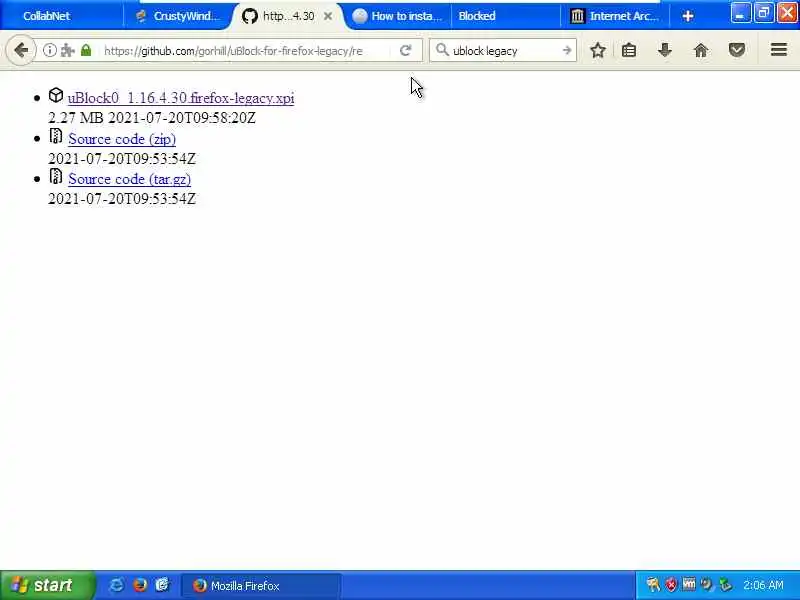Download Source code (zip) link
Image resolution: width=800 pixels, height=600 pixels.
click(122, 139)
